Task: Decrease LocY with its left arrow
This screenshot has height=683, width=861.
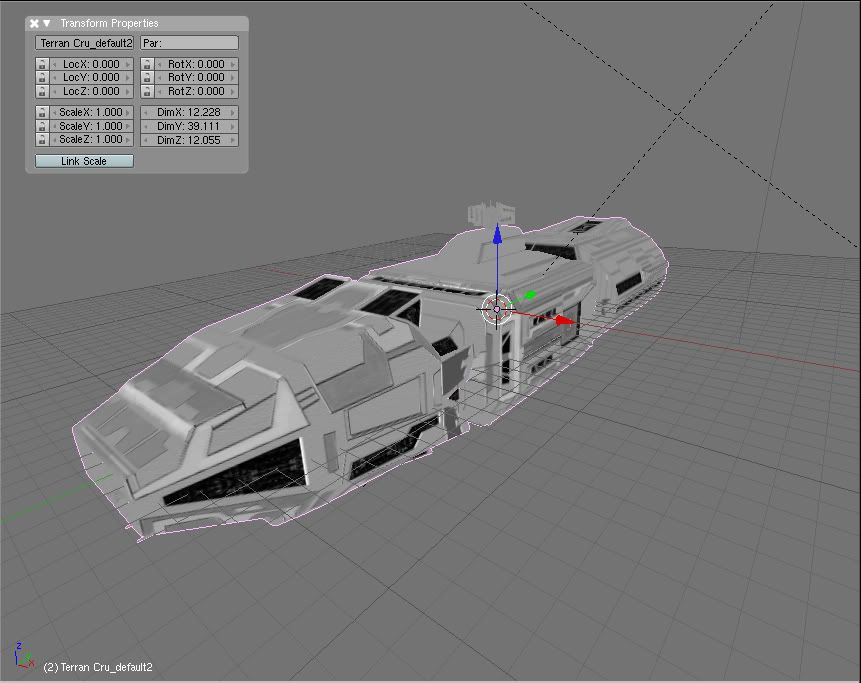Action: point(54,77)
